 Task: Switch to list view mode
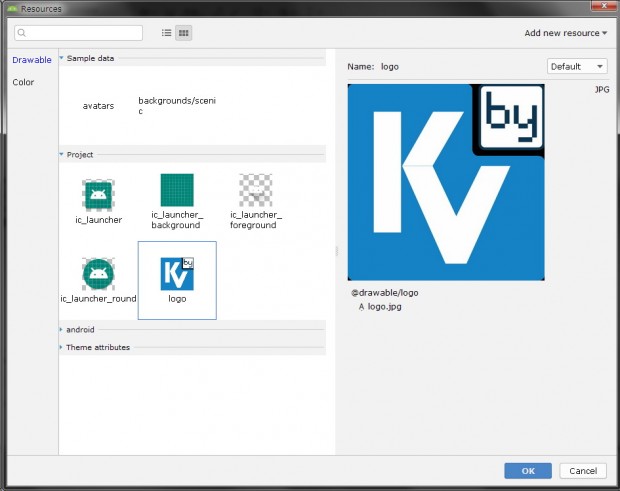tap(167, 33)
